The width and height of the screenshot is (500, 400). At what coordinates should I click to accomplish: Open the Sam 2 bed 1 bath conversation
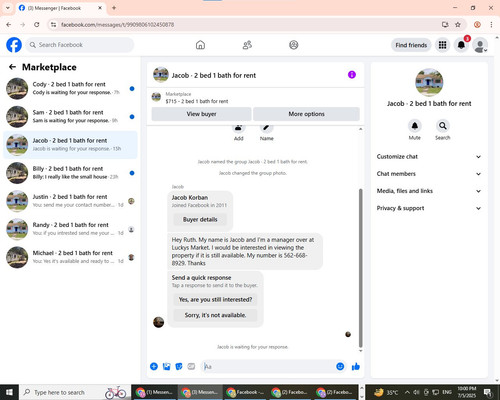(x=70, y=117)
